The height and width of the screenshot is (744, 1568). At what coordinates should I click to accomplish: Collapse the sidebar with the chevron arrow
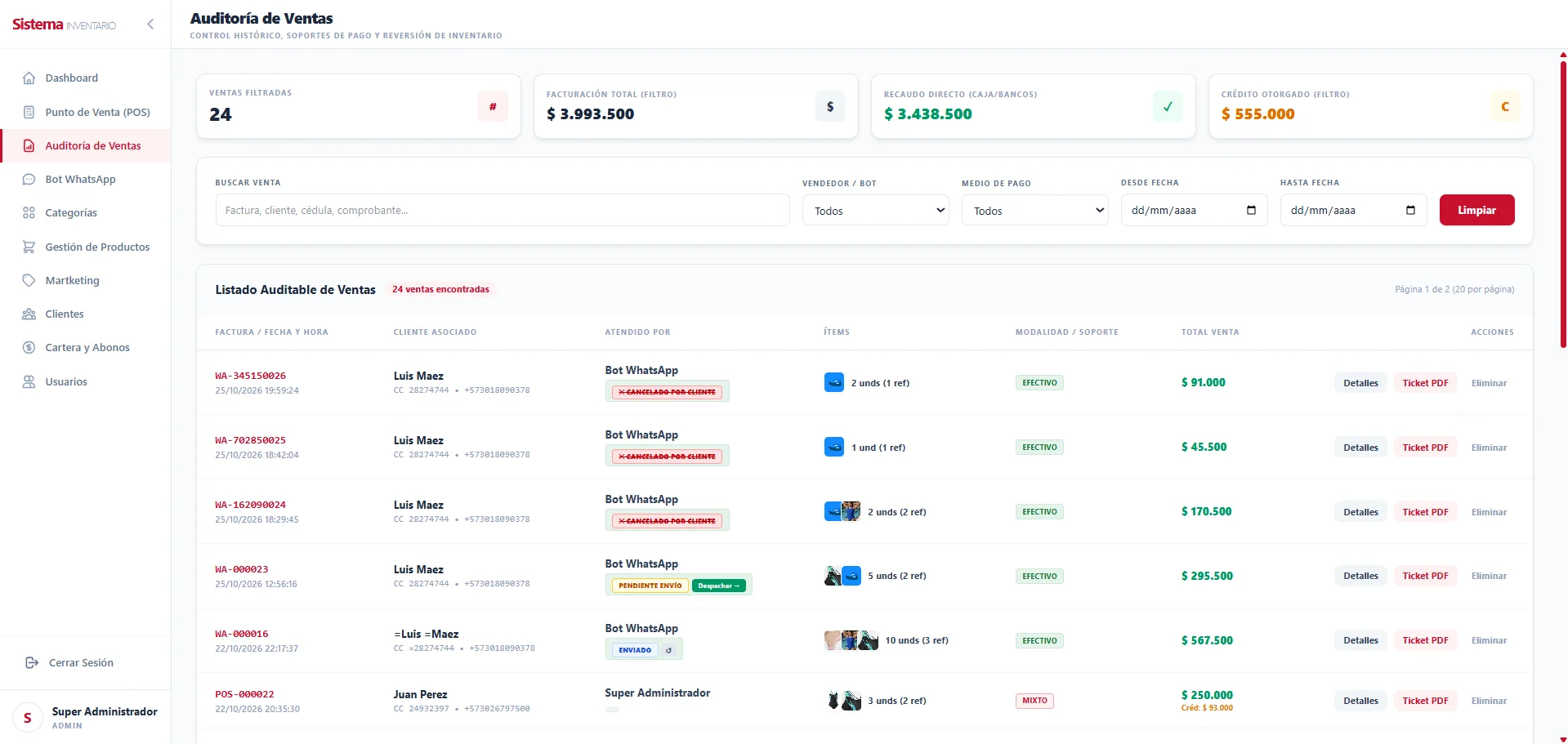(x=150, y=25)
